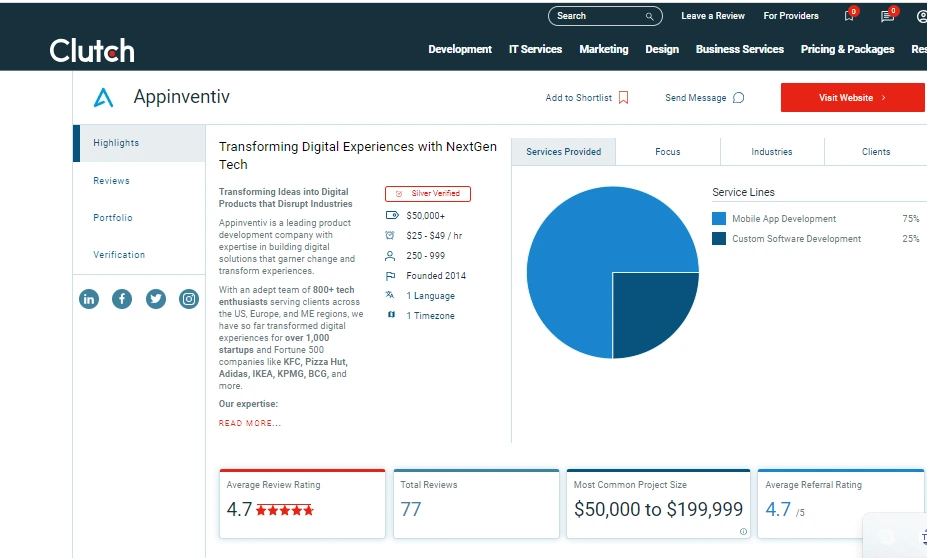Click the '250 - 999' employees text
Screen dimensions: 927x558
point(426,255)
